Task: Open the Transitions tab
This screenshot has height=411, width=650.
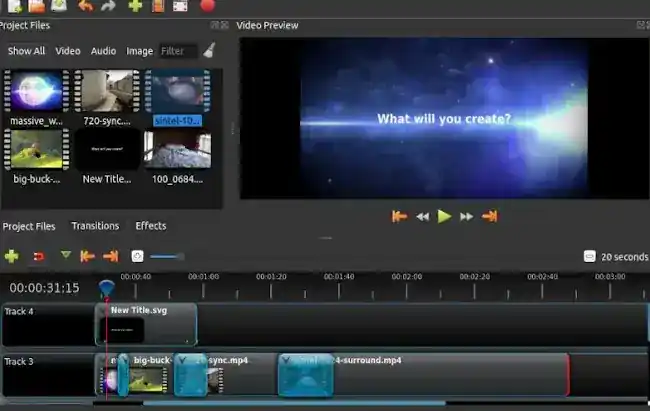Action: tap(95, 226)
